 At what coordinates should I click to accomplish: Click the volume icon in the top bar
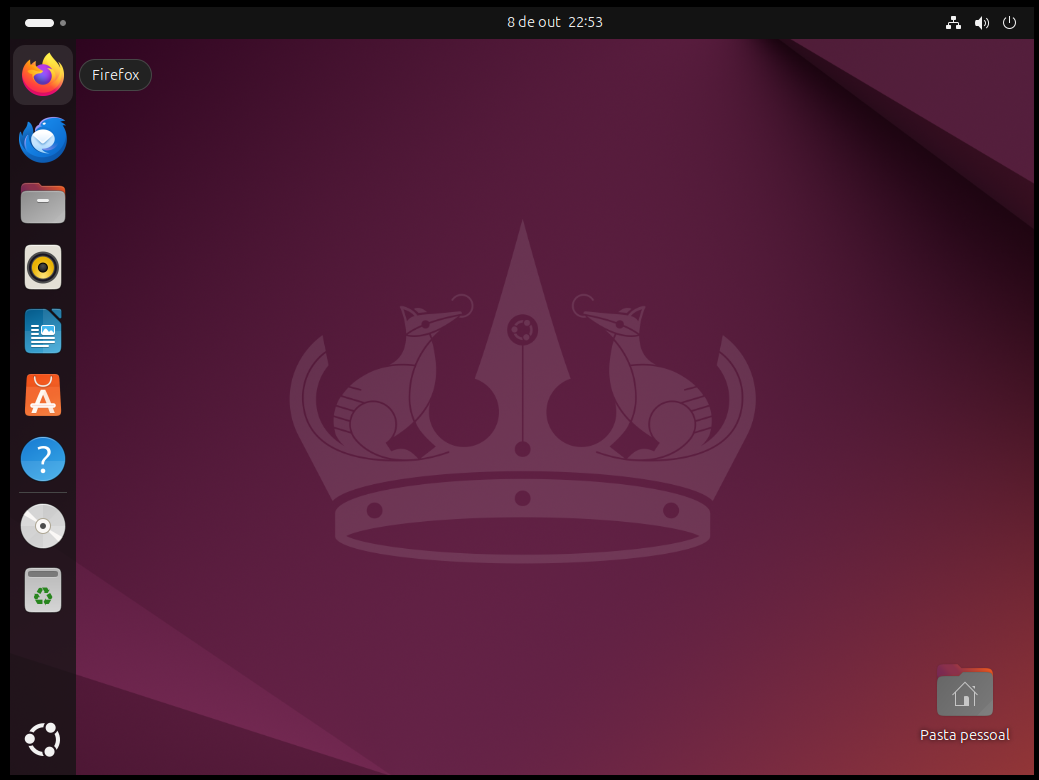coord(981,22)
